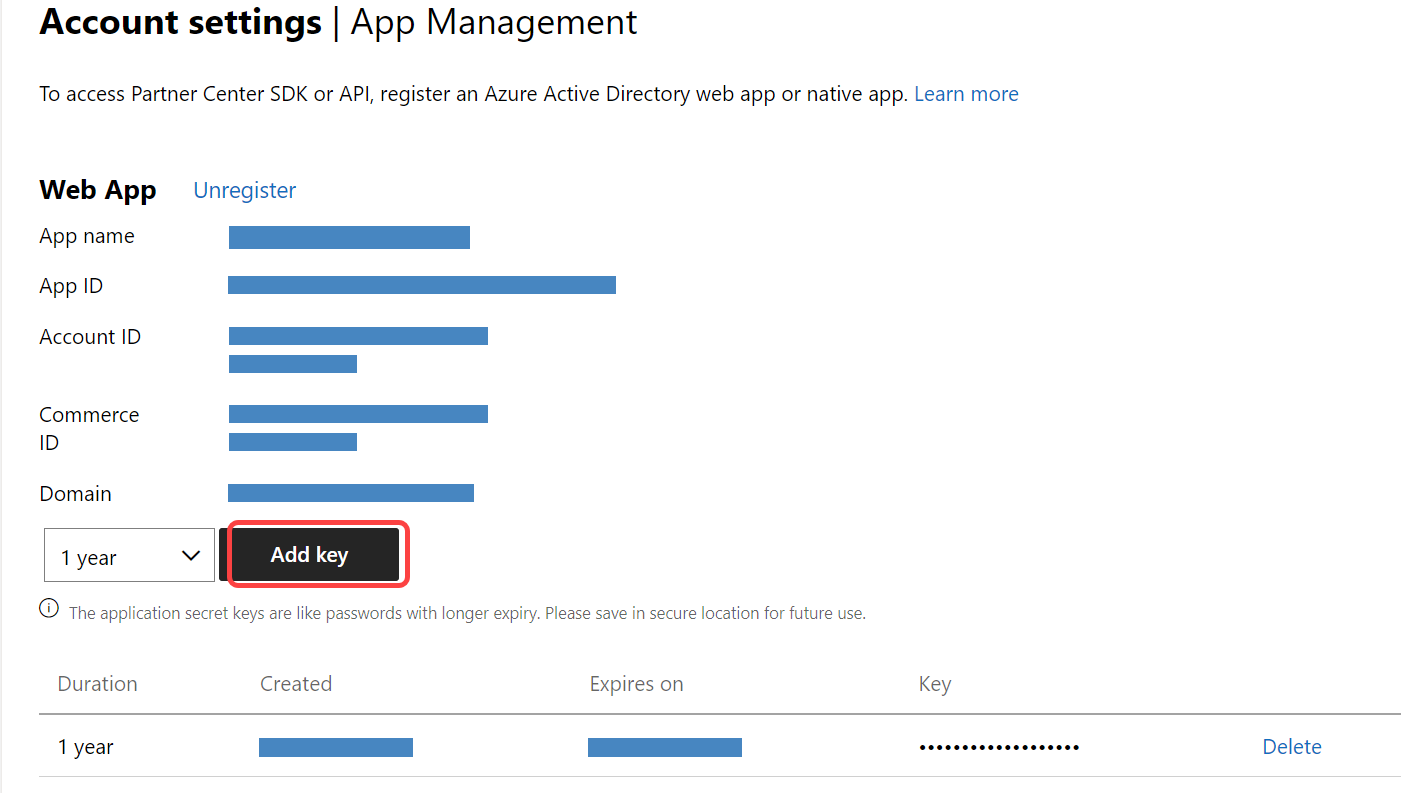
Task: Click the 1 year cell in key row
Action: 85,747
